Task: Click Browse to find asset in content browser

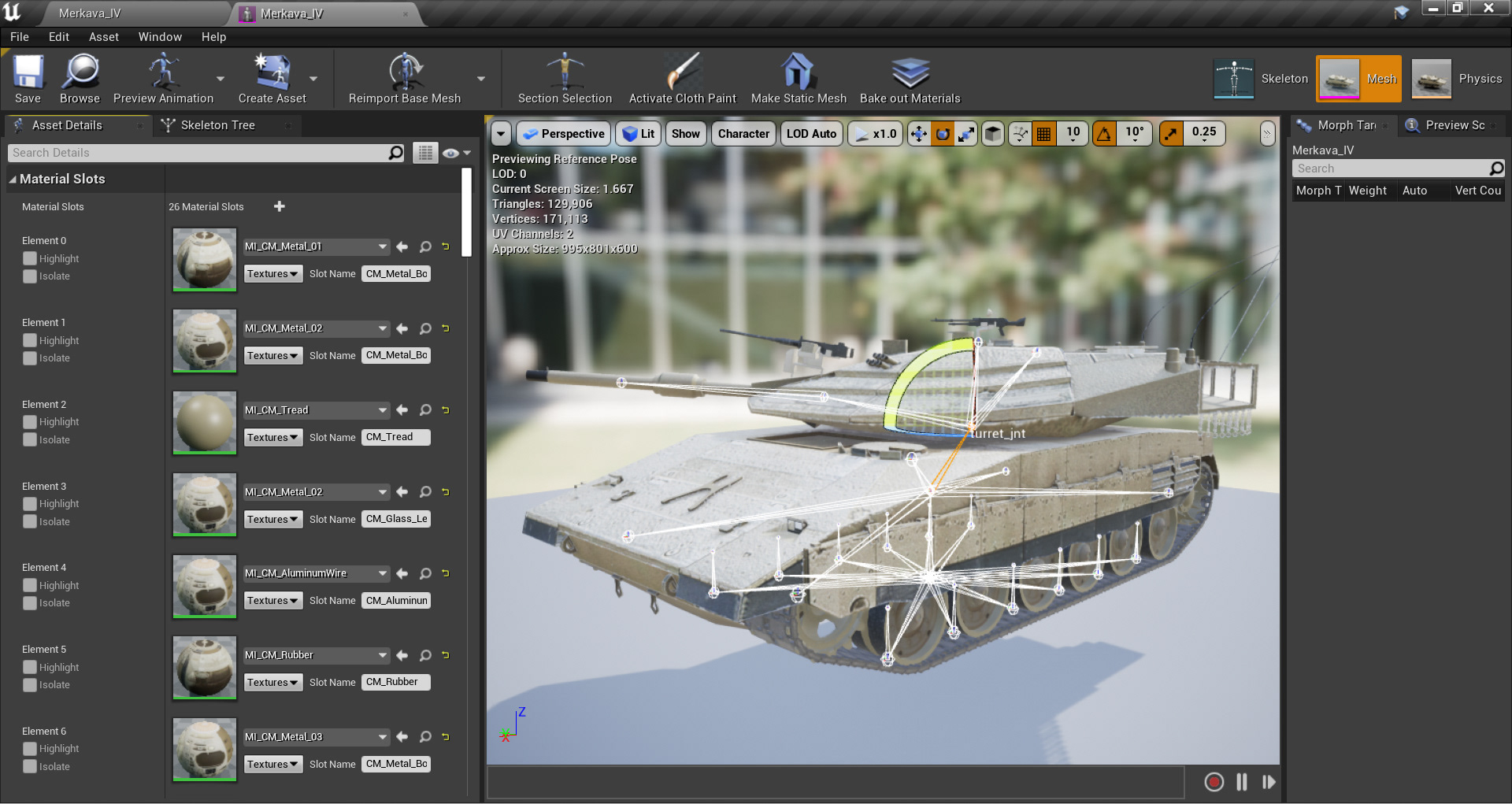Action: 80,79
